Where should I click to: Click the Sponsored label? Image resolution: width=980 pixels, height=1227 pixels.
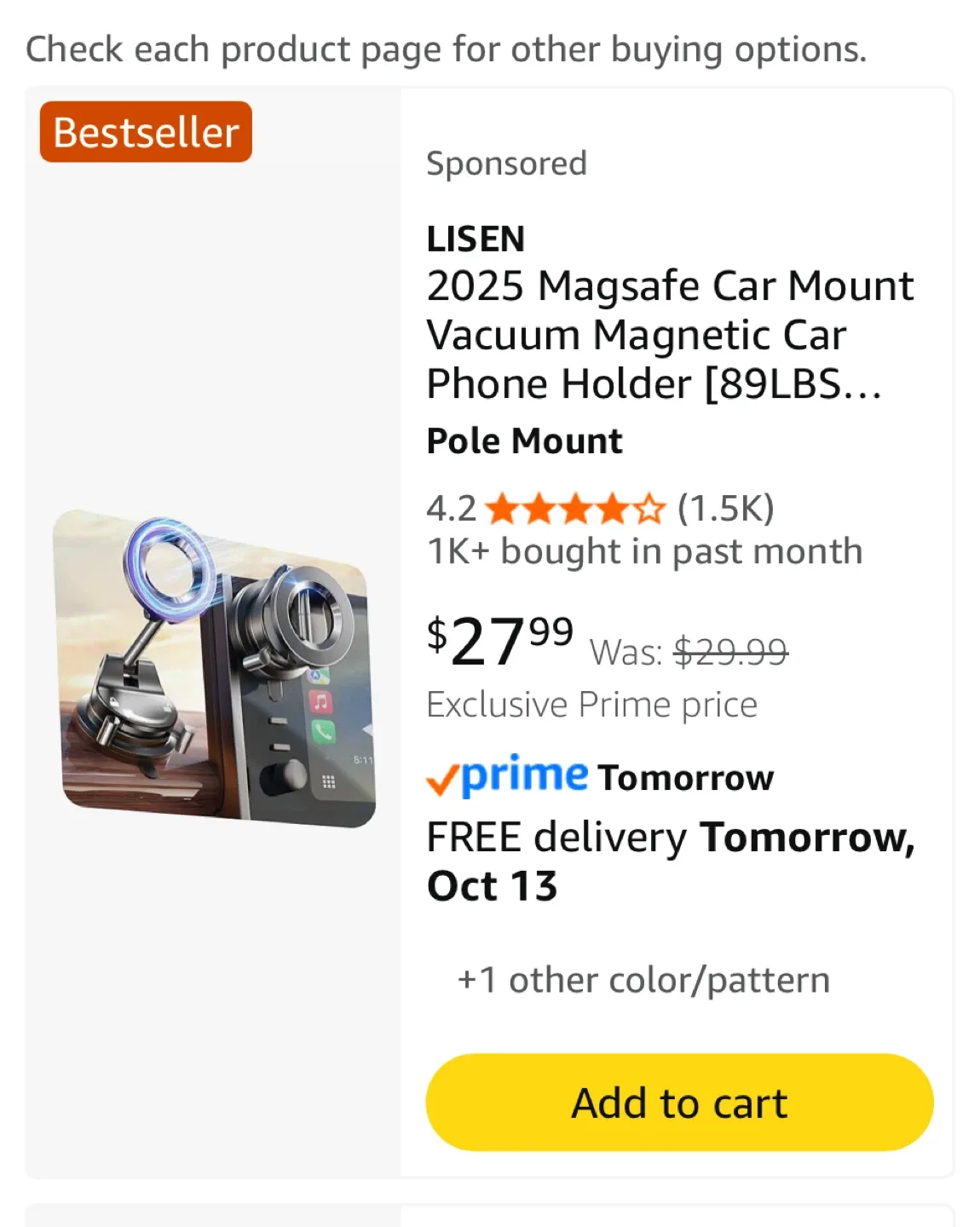pyautogui.click(x=506, y=164)
